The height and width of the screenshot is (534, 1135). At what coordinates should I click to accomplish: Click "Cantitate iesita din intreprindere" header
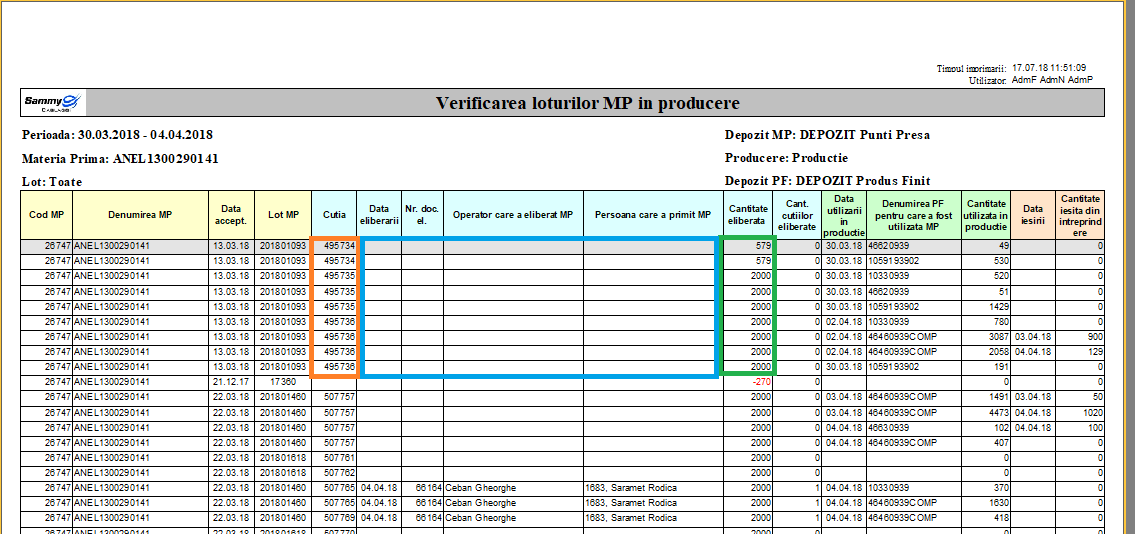pos(1080,215)
